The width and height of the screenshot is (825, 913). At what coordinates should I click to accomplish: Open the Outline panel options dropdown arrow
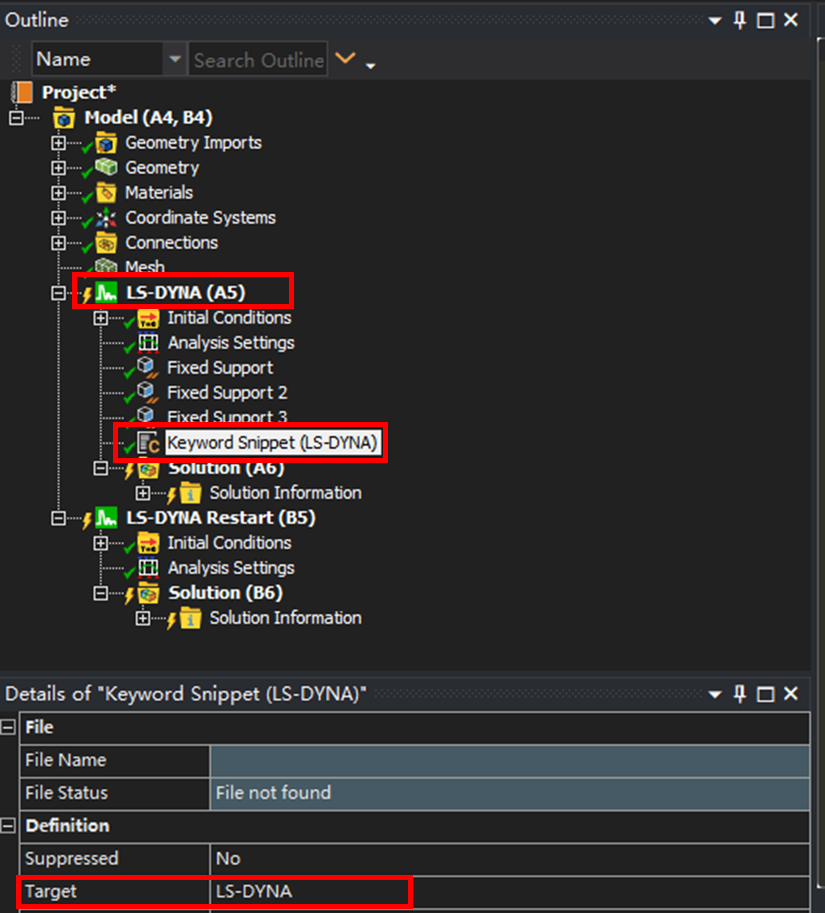click(715, 22)
